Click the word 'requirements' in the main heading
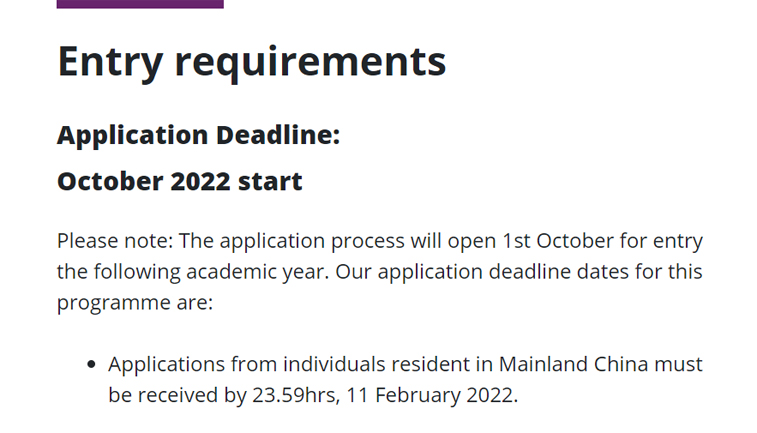The image size is (757, 433). [x=310, y=61]
